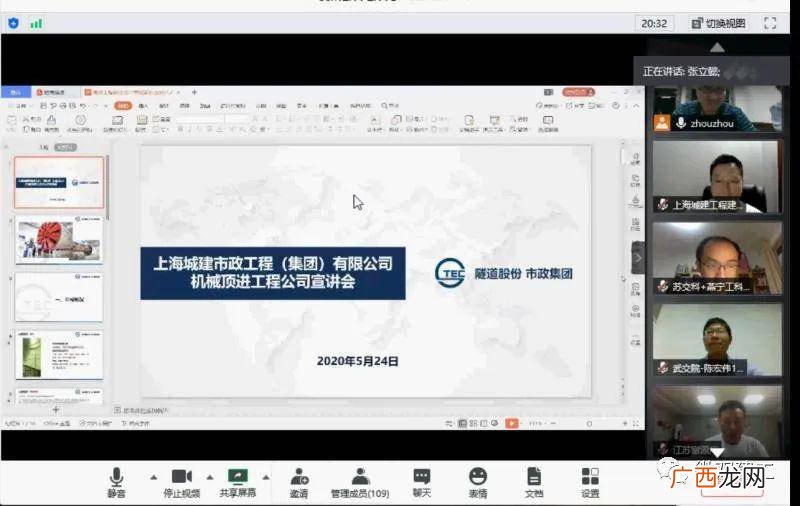This screenshot has width=800, height=506.
Task: Click the blue shield security icon
Action: (14, 23)
